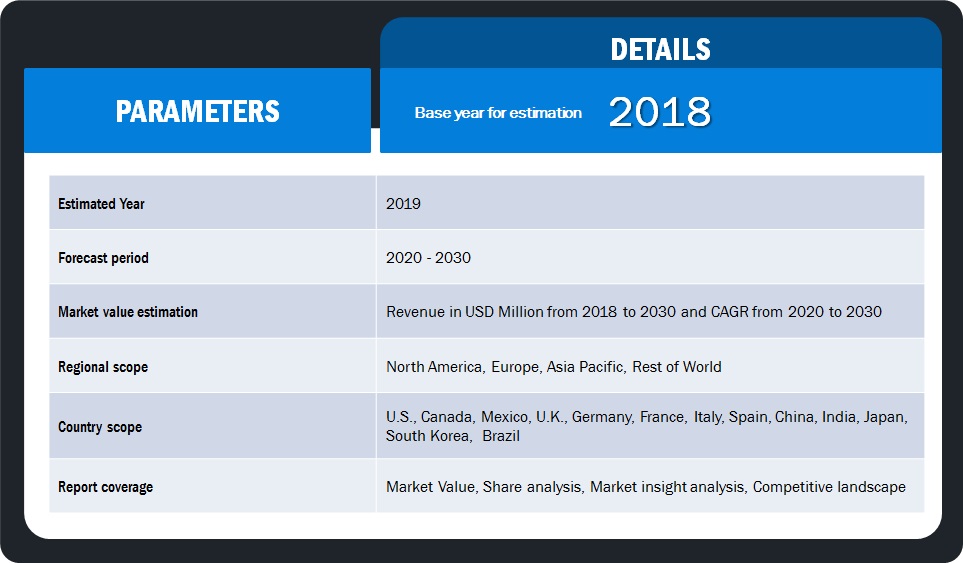Click 'Share analysis' in report coverage
This screenshot has width=963, height=563.
pos(532,487)
